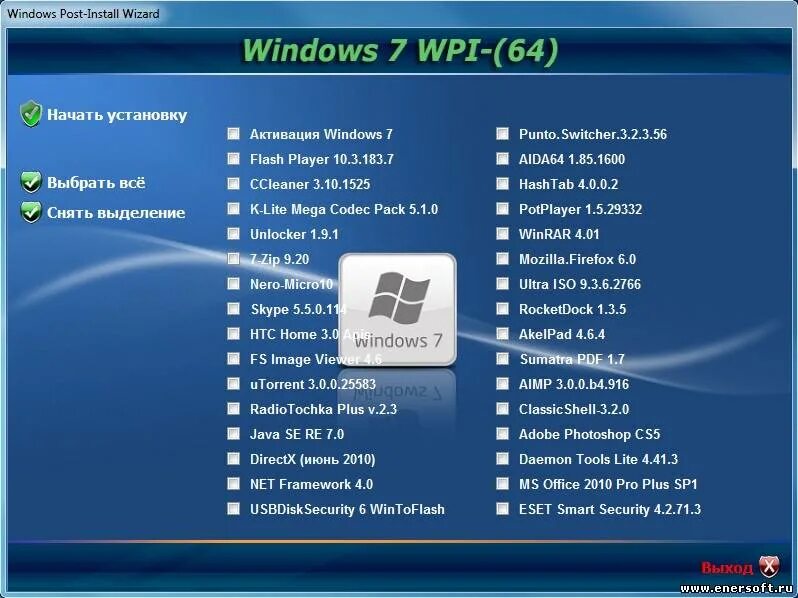Enable the Nero-Micro10 checkbox

point(234,283)
